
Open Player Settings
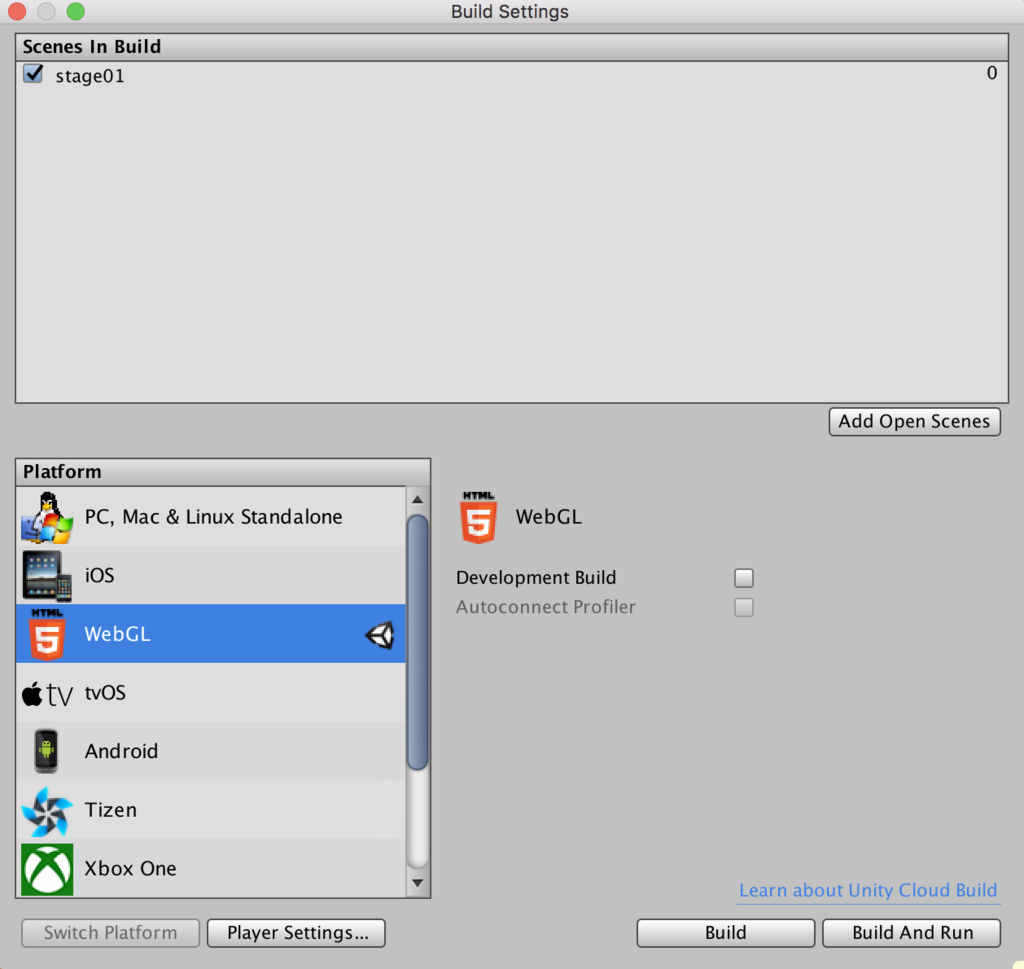tap(296, 932)
